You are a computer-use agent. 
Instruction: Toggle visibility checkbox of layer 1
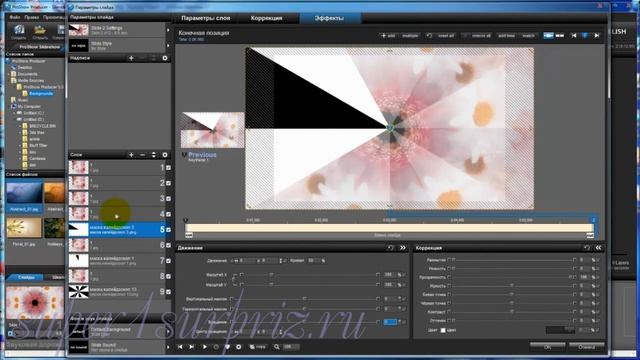168,168
